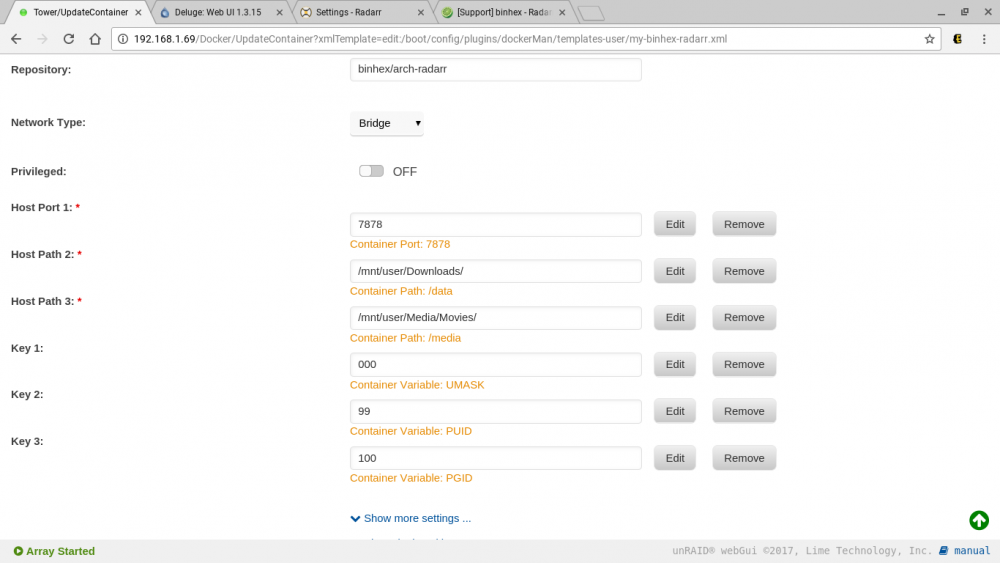Click the Container Port: 7878 text

pos(400,244)
